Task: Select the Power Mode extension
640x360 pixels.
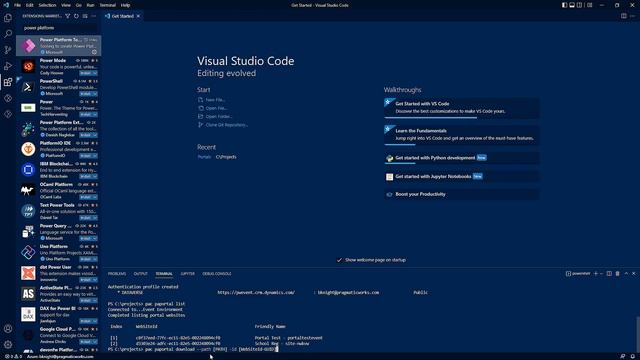Action: (58, 66)
